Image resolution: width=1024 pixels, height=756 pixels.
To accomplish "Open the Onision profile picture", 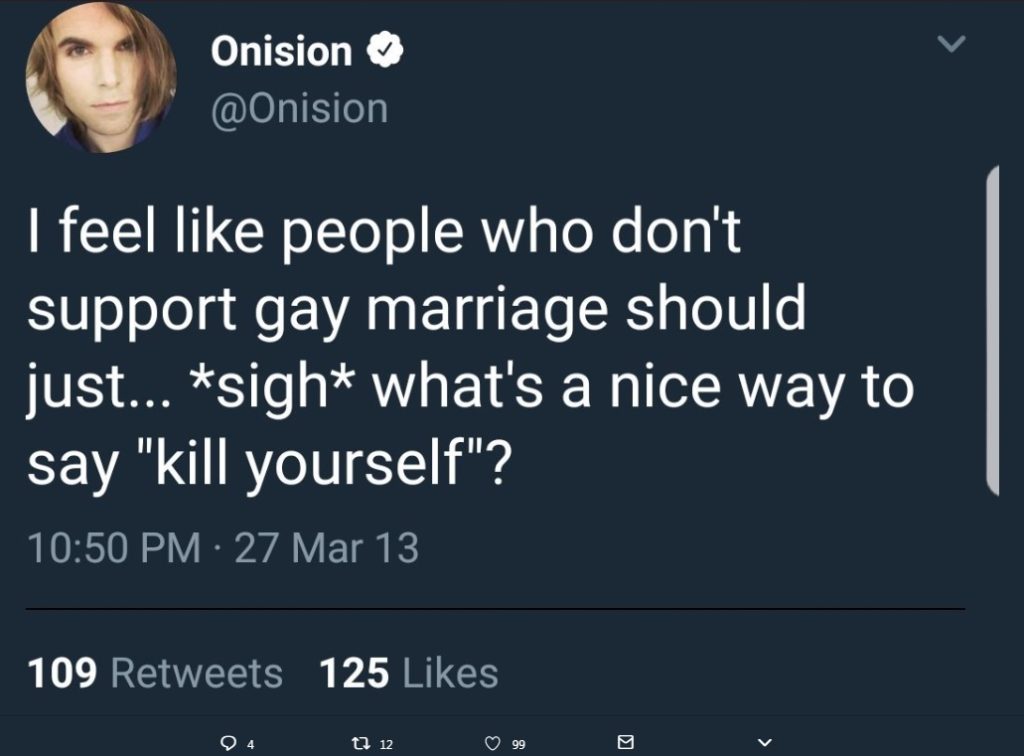I will click(101, 78).
